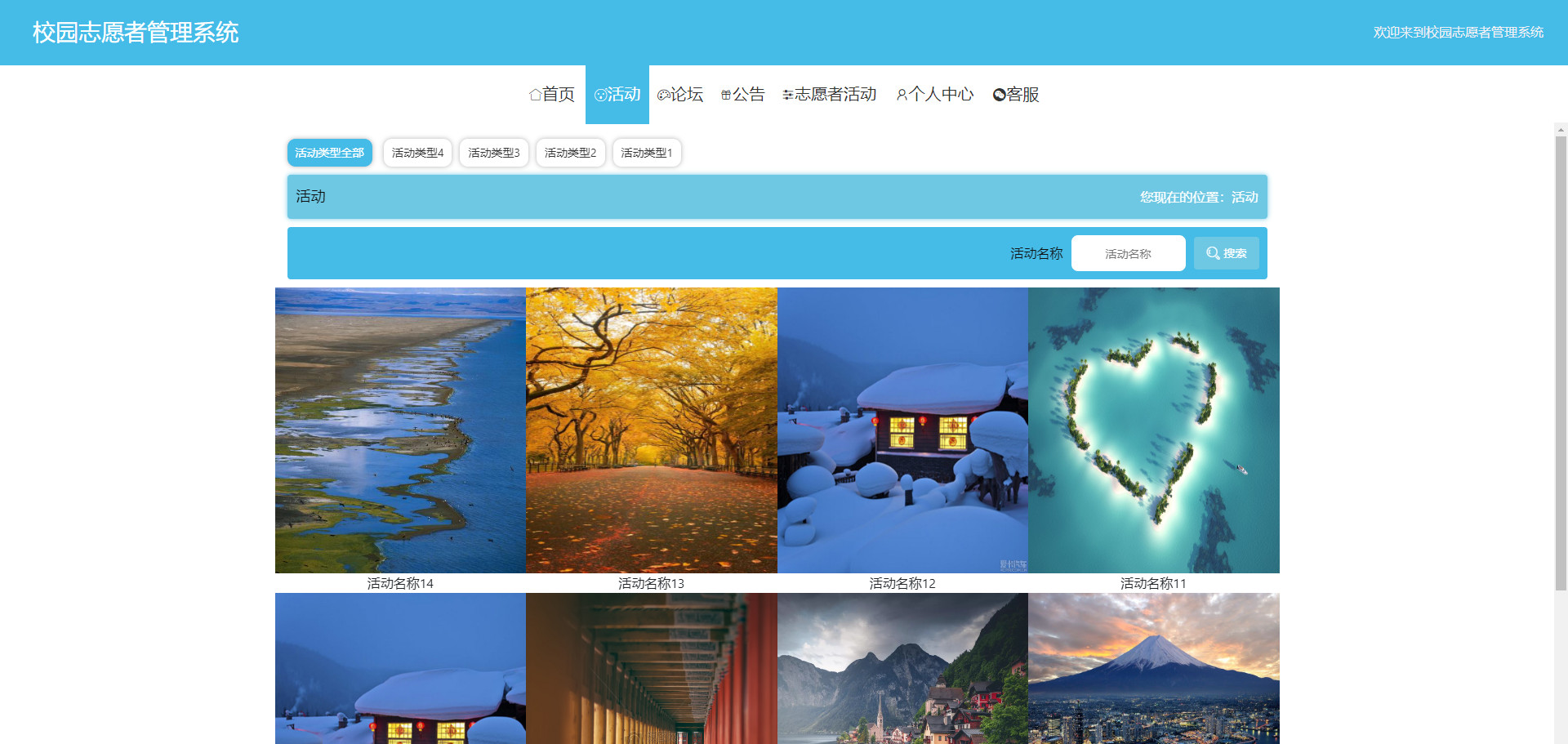The width and height of the screenshot is (1568, 744).
Task: Filter by 活动类型3
Action: click(494, 153)
